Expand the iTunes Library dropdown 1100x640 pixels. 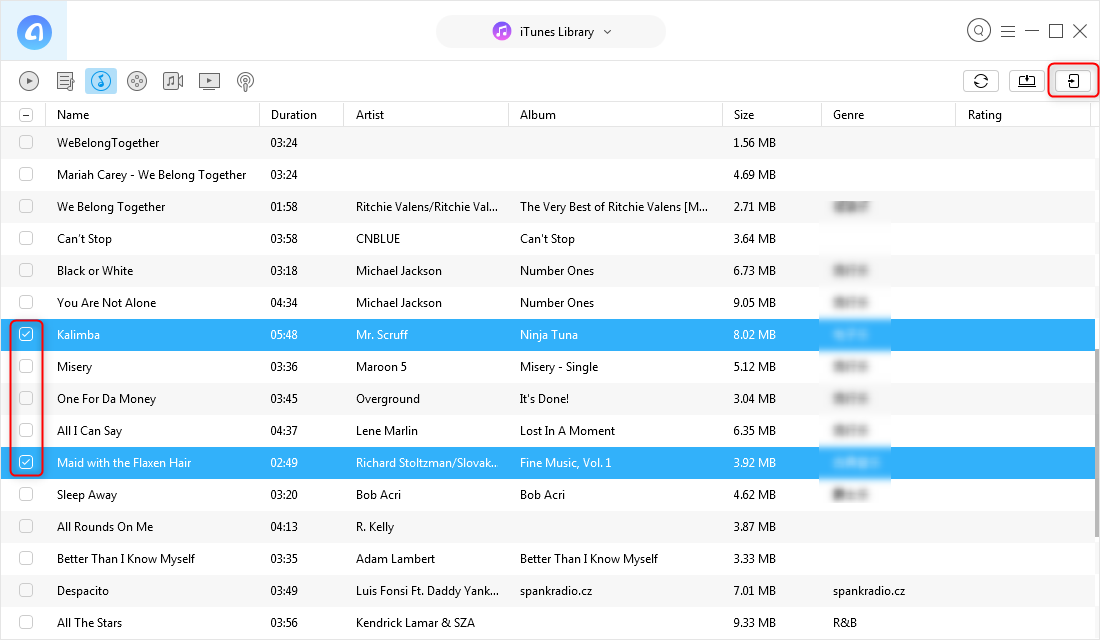(551, 32)
